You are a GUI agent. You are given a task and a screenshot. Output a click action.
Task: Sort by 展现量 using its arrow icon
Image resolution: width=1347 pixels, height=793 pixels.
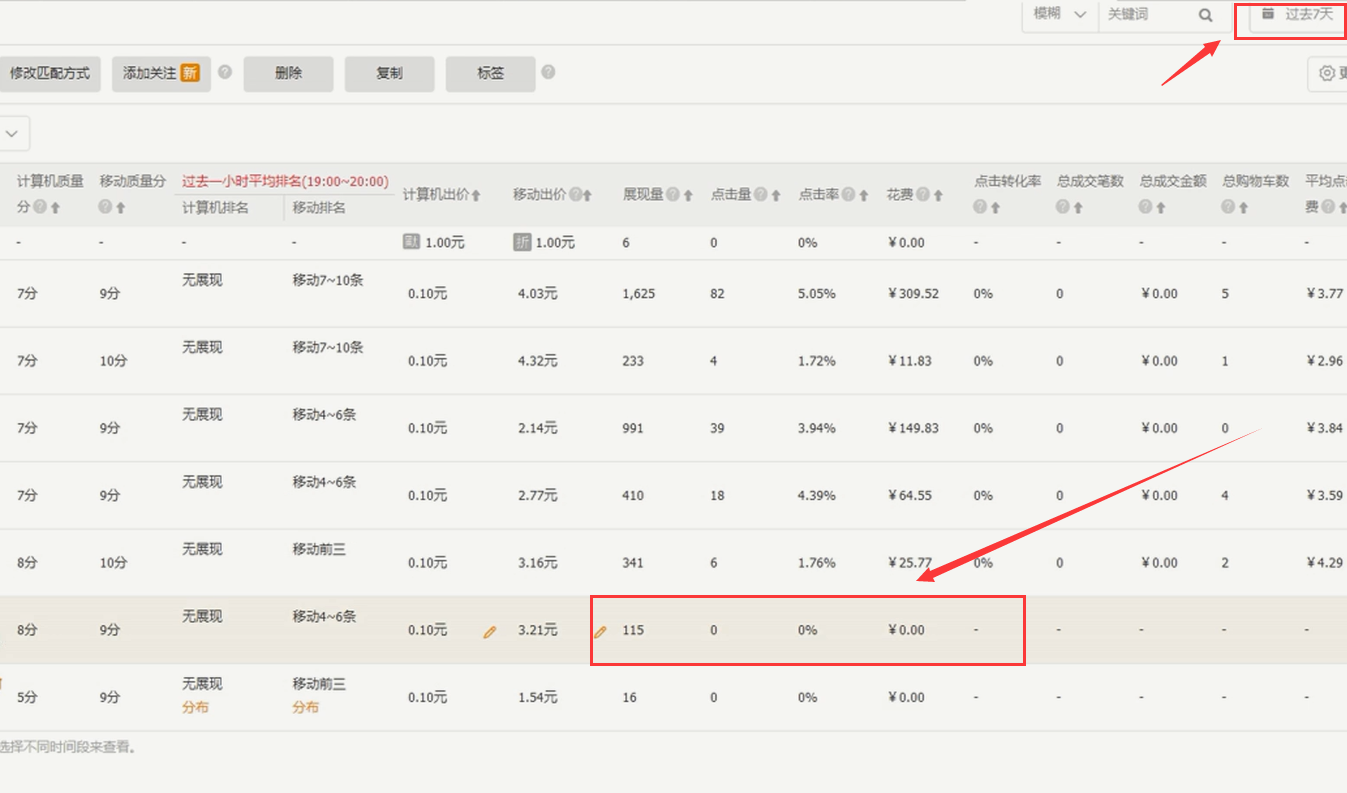click(688, 196)
